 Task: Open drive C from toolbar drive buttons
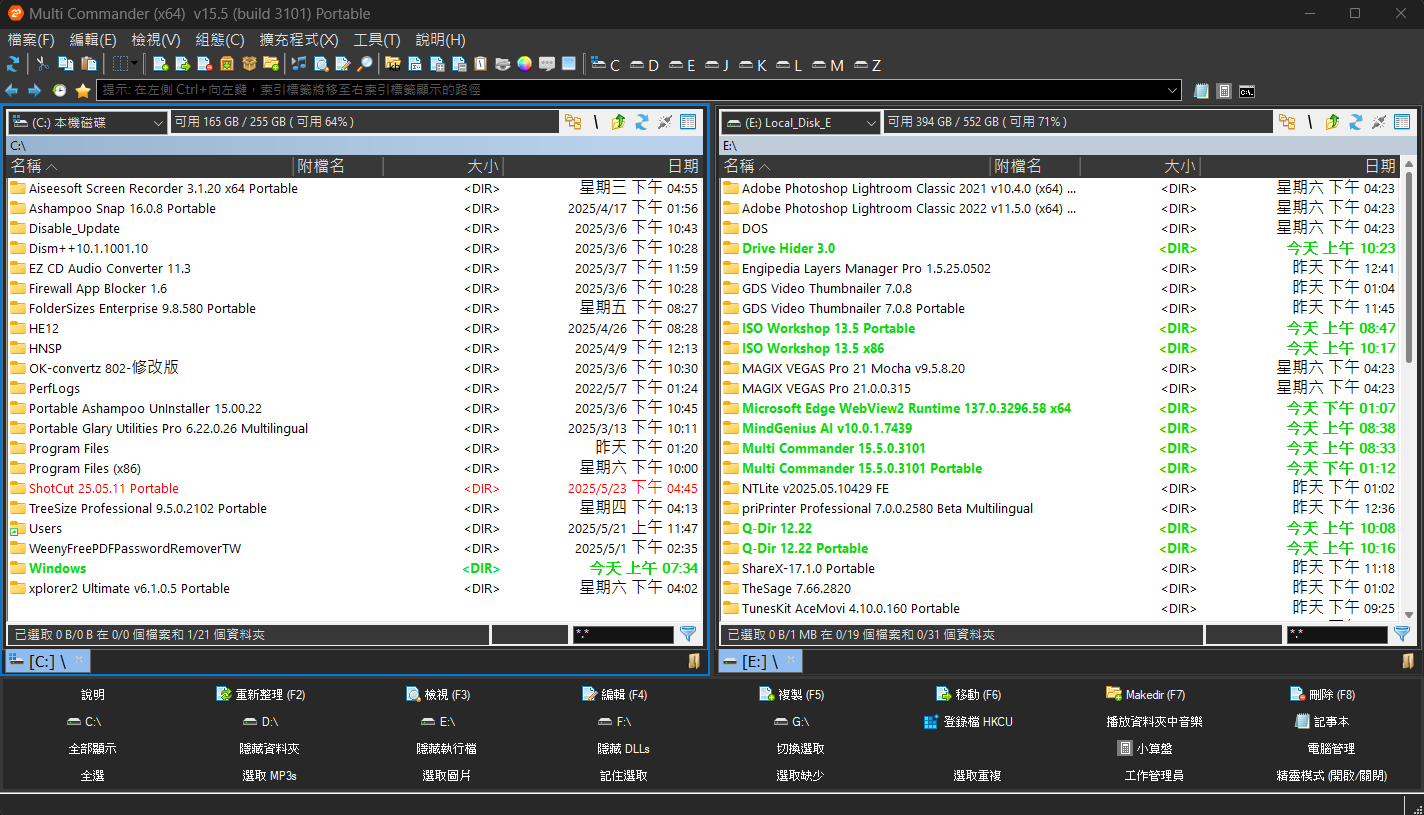pos(606,65)
